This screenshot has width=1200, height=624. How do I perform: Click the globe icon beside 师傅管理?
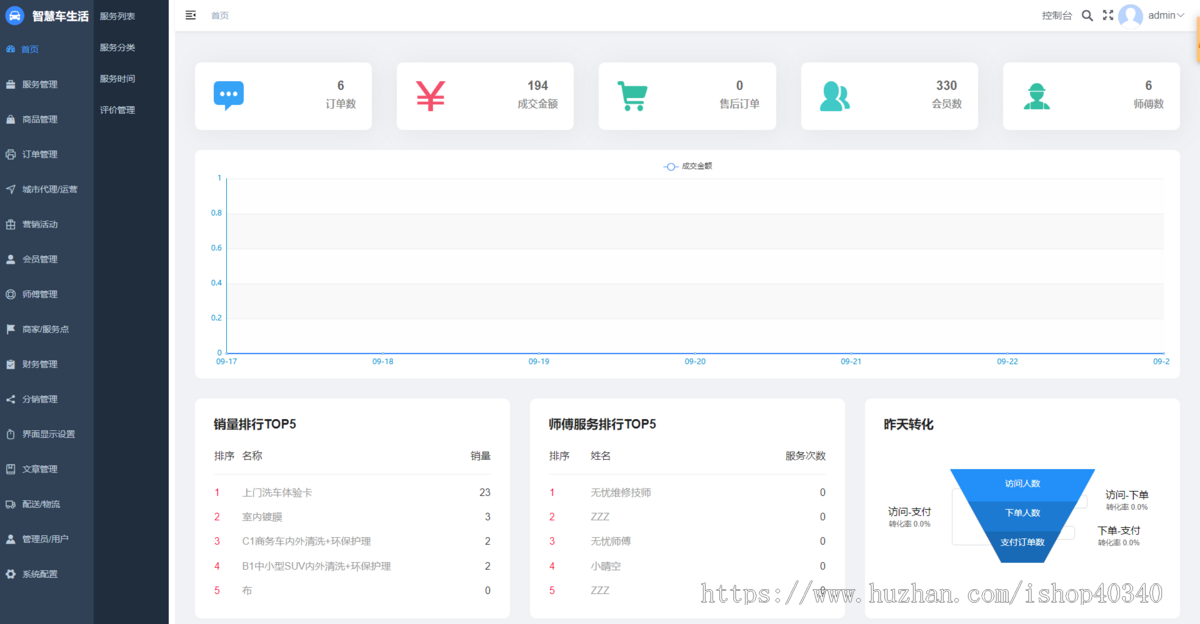pos(11,294)
